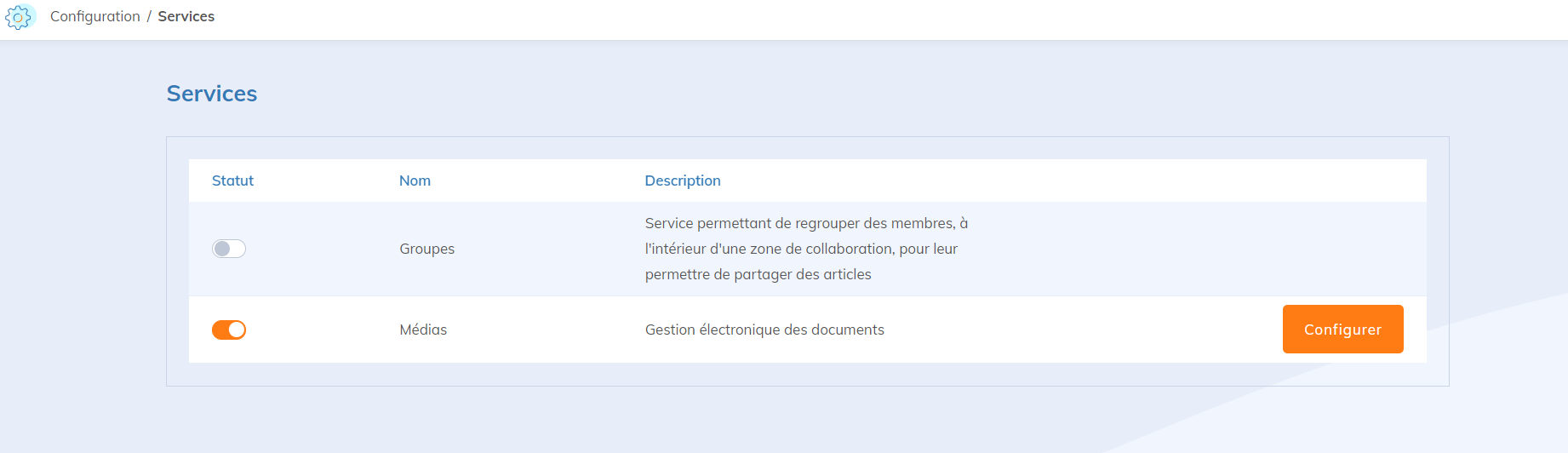Click the 'Gestion électronique des documents' description
1568x453 pixels.
point(764,330)
